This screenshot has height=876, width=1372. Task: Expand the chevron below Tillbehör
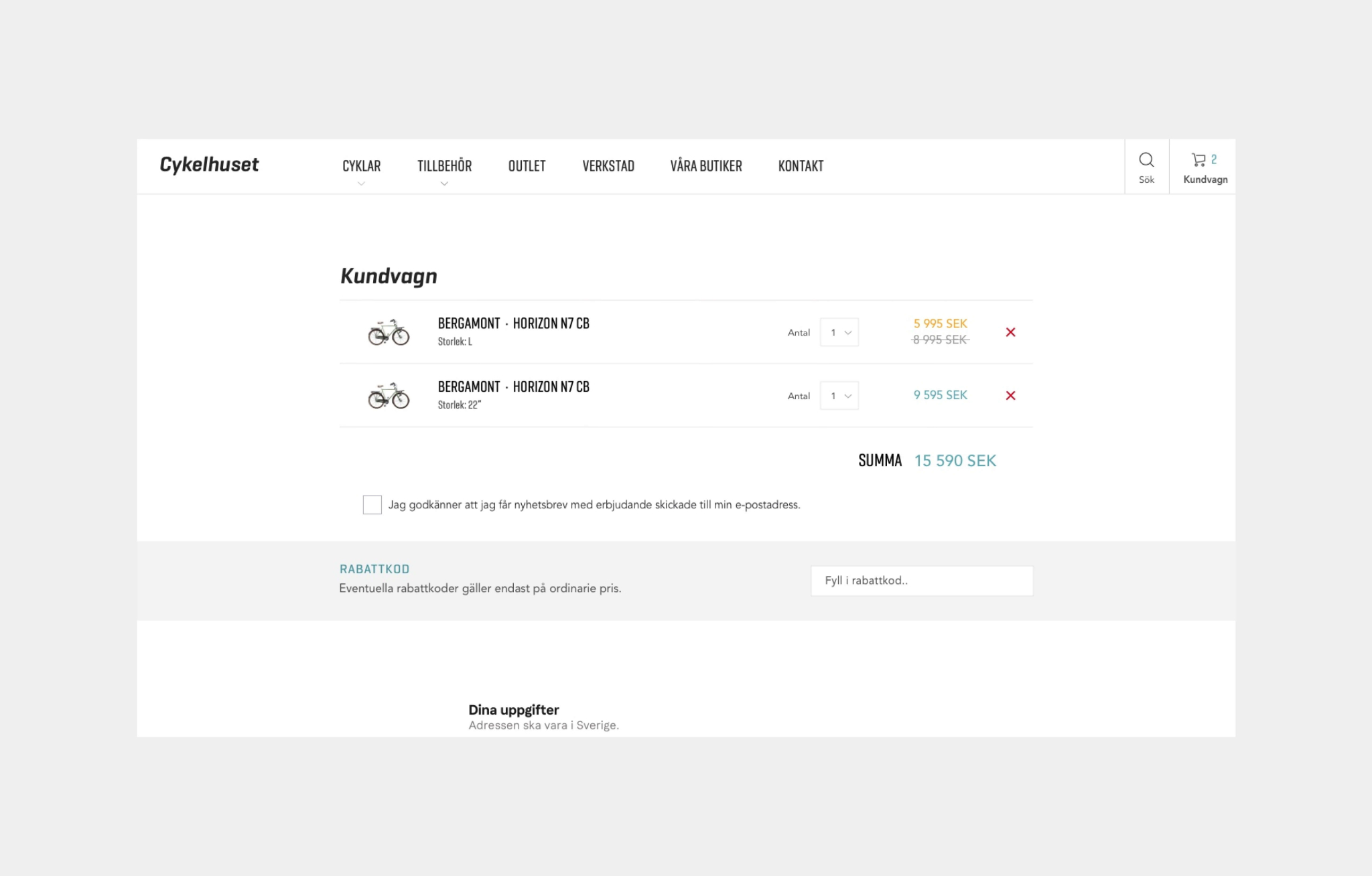click(444, 184)
